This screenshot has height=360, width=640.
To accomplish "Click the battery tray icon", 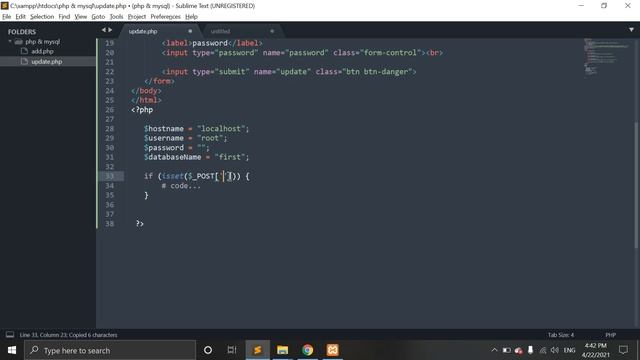I will [507, 350].
